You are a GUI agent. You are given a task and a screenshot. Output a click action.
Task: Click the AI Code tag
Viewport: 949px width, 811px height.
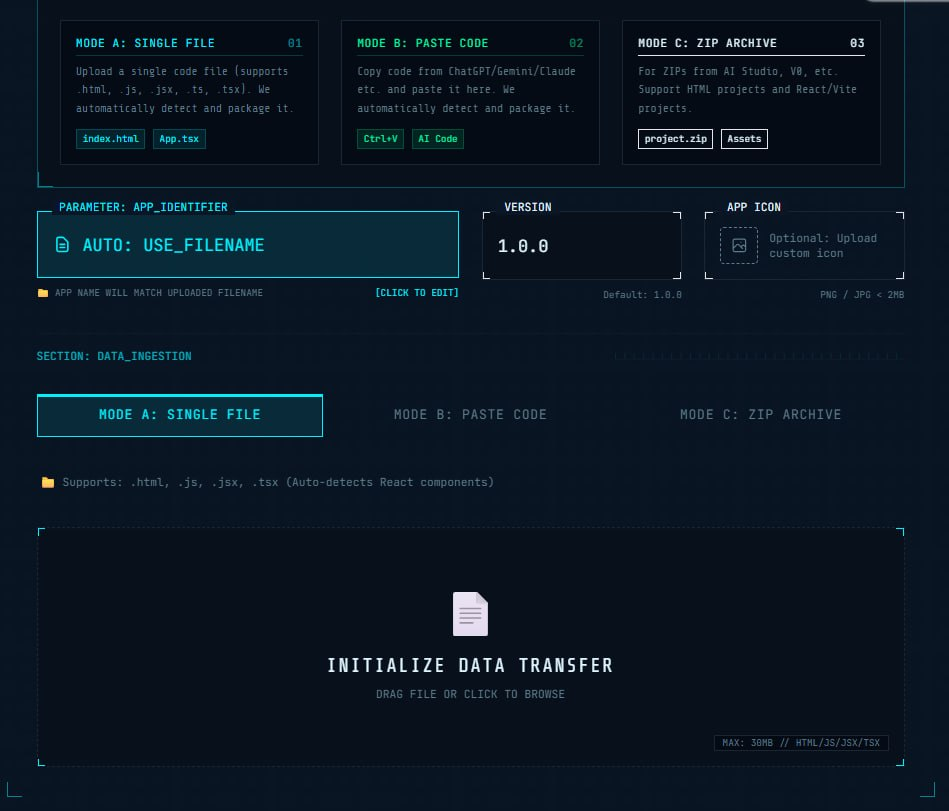[437, 139]
